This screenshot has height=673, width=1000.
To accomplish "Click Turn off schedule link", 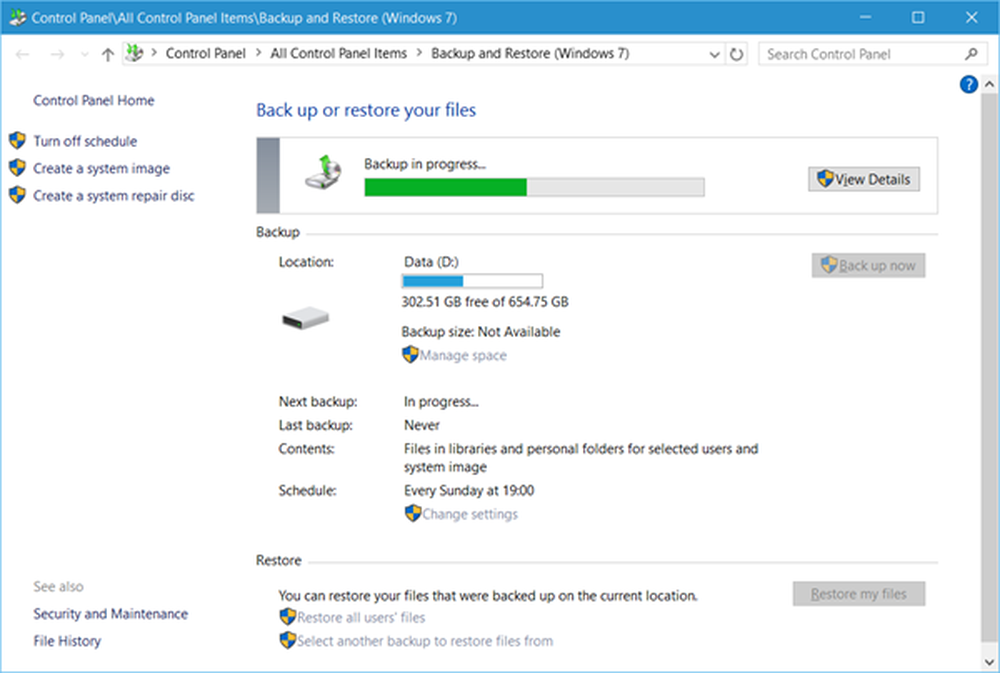I will tap(85, 142).
